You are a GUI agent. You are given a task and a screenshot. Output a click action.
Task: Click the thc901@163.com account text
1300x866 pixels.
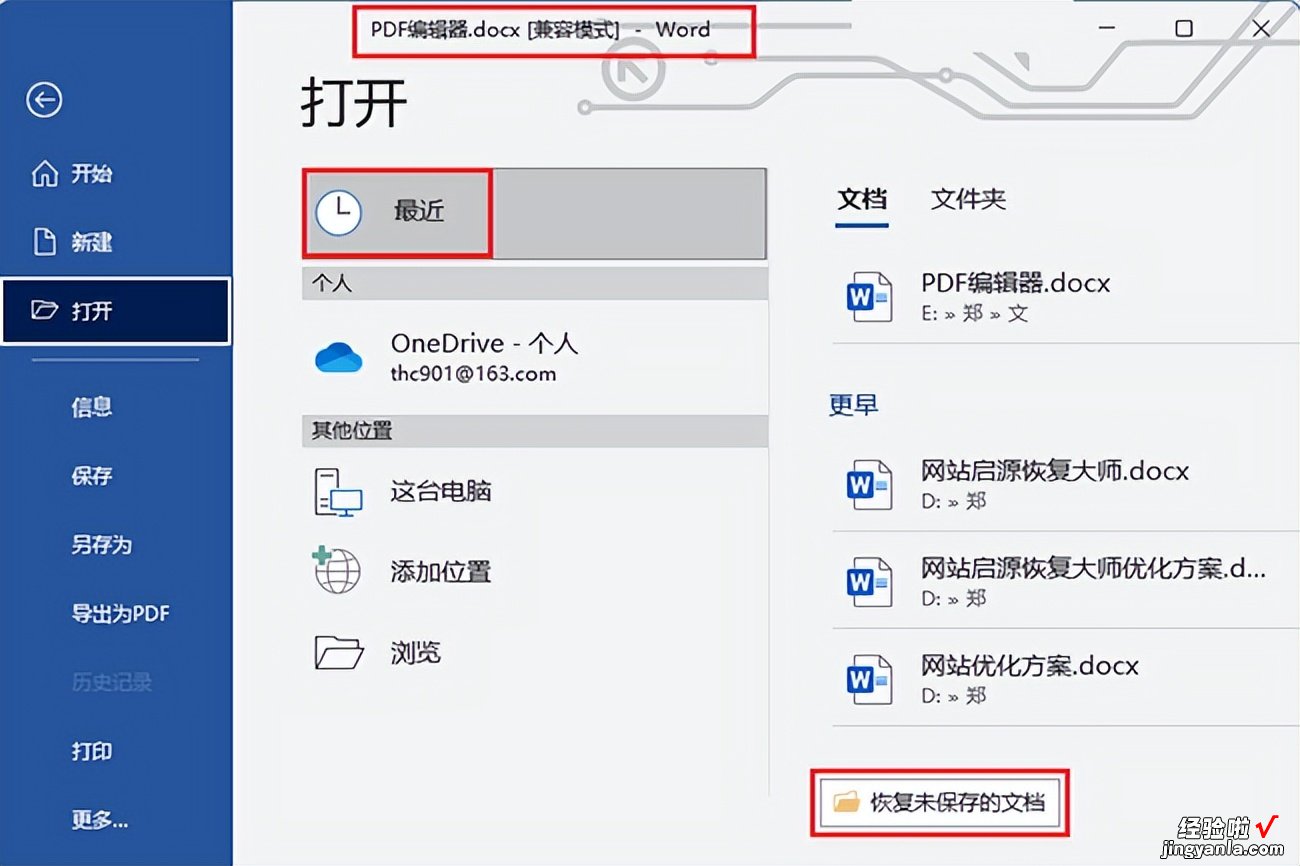pos(473,375)
